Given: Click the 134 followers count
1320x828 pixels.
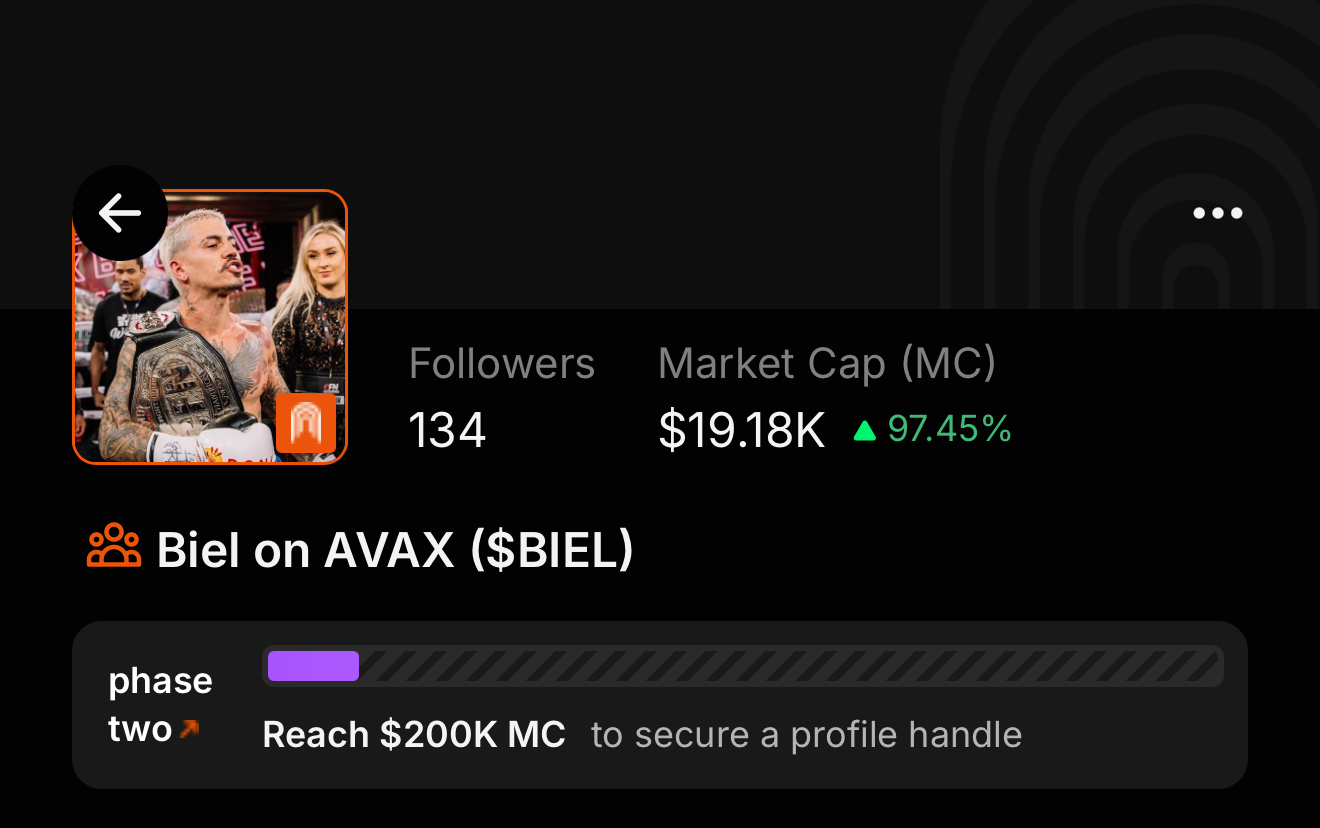Looking at the screenshot, I should point(447,431).
